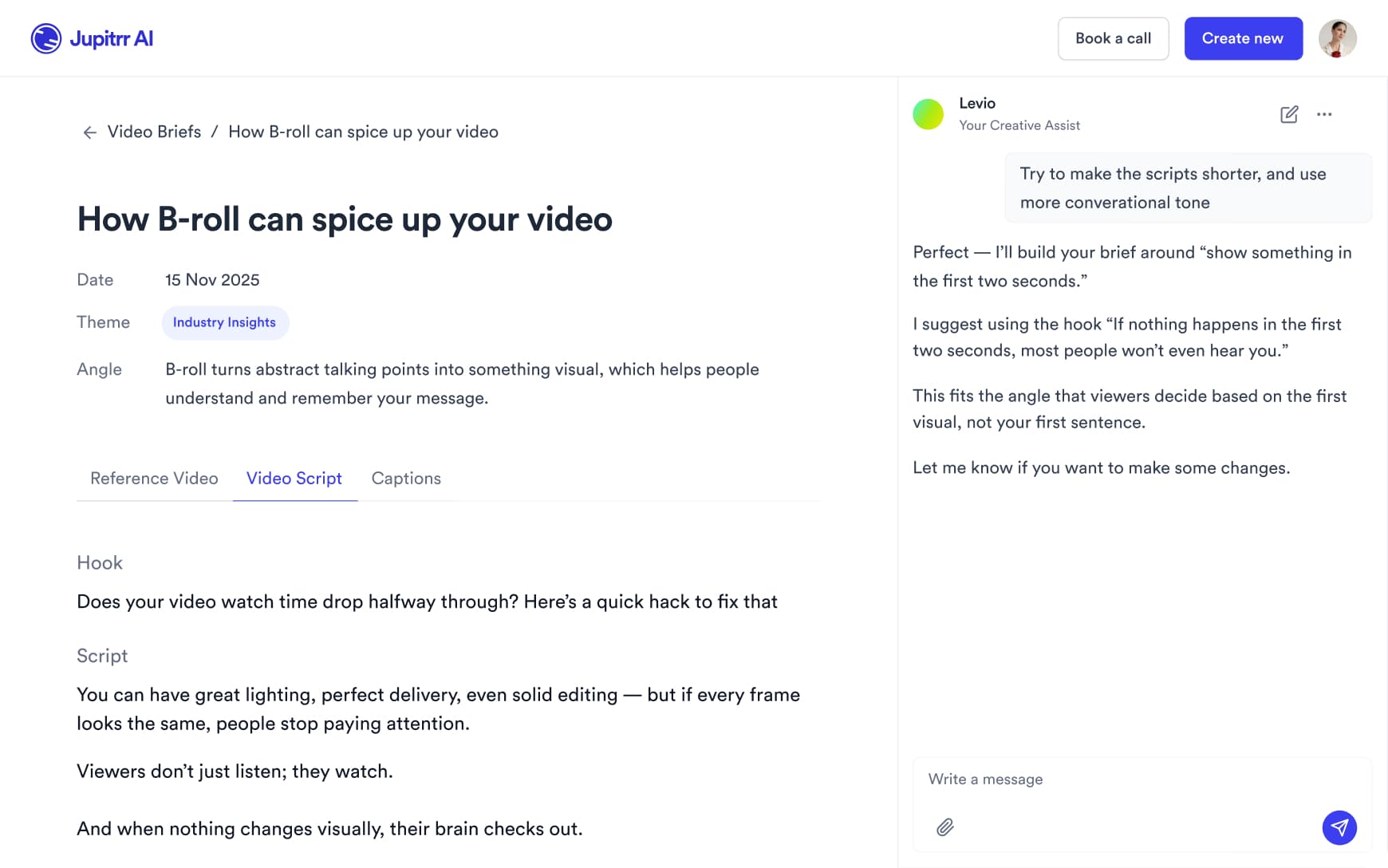This screenshot has height=868, width=1388.
Task: Click the "How B-roll can spice up your video" breadcrumb
Action: tap(363, 132)
